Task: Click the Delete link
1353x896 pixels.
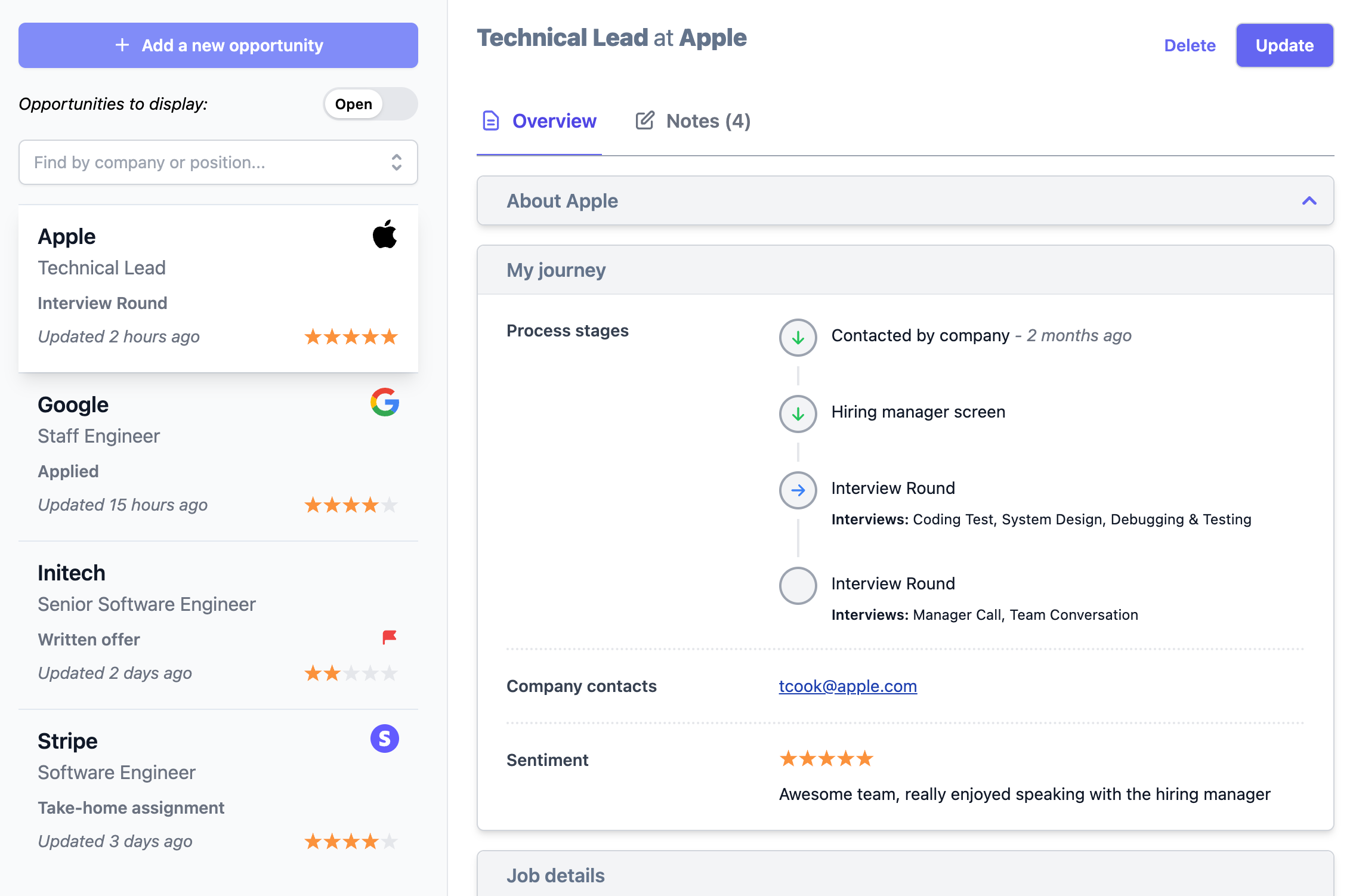Action: click(1190, 45)
